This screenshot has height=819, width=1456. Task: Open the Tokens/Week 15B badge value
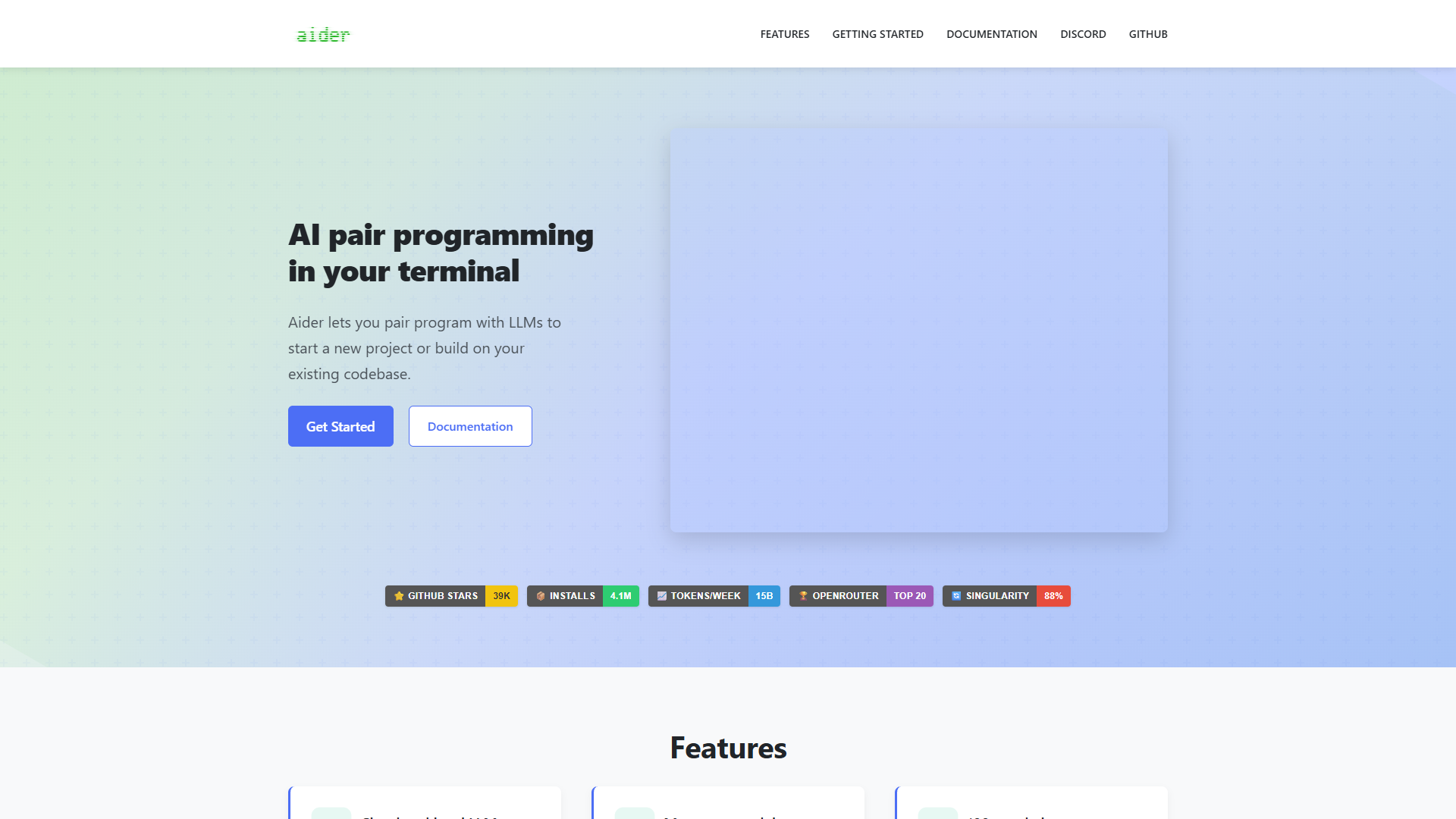click(x=764, y=596)
